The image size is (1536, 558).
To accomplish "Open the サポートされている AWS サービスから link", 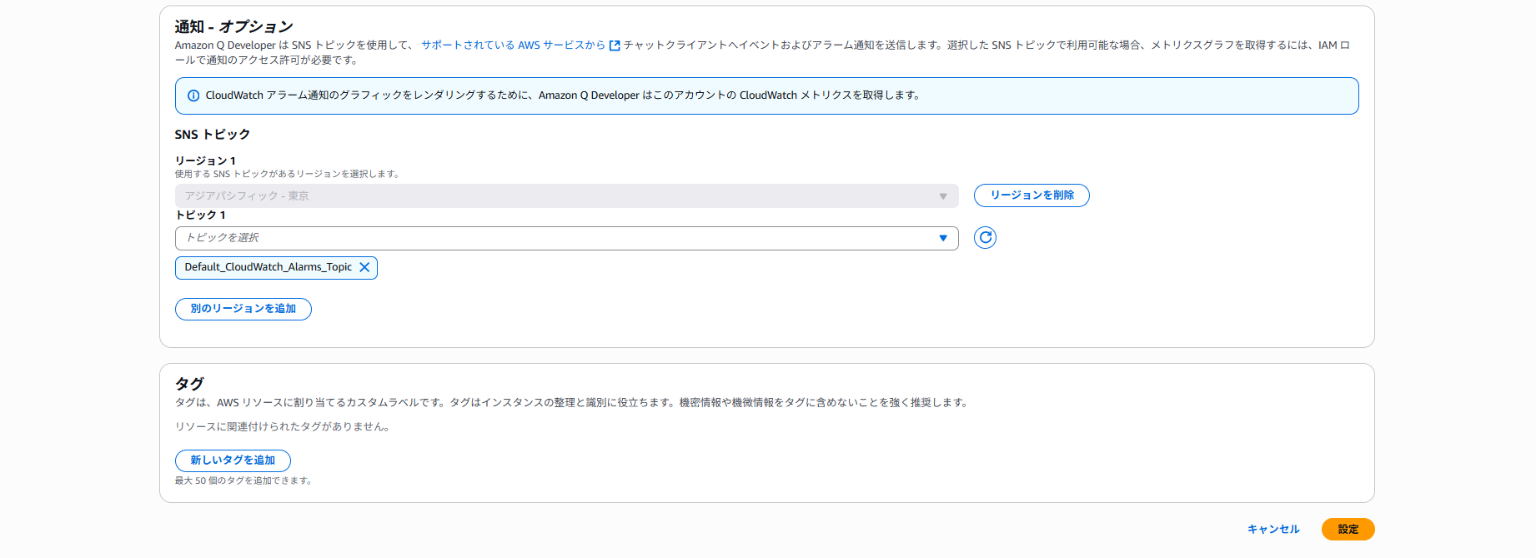I will point(512,45).
